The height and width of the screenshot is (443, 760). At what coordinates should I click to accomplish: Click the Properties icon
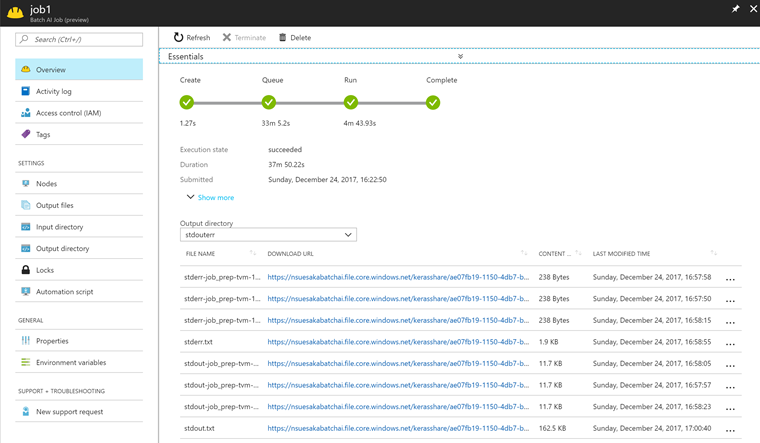26,341
